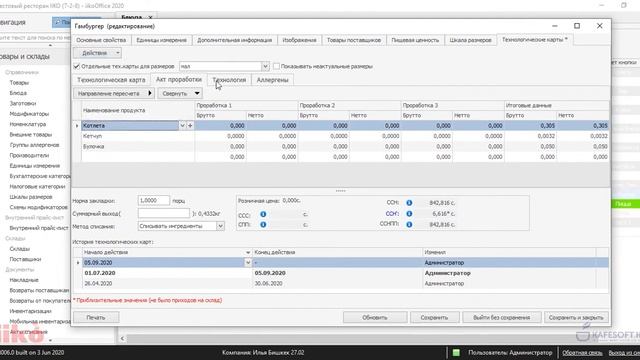This screenshot has height=360, width=640.
Task: Open Товары in the navigation sidebar
Action: tap(19, 83)
